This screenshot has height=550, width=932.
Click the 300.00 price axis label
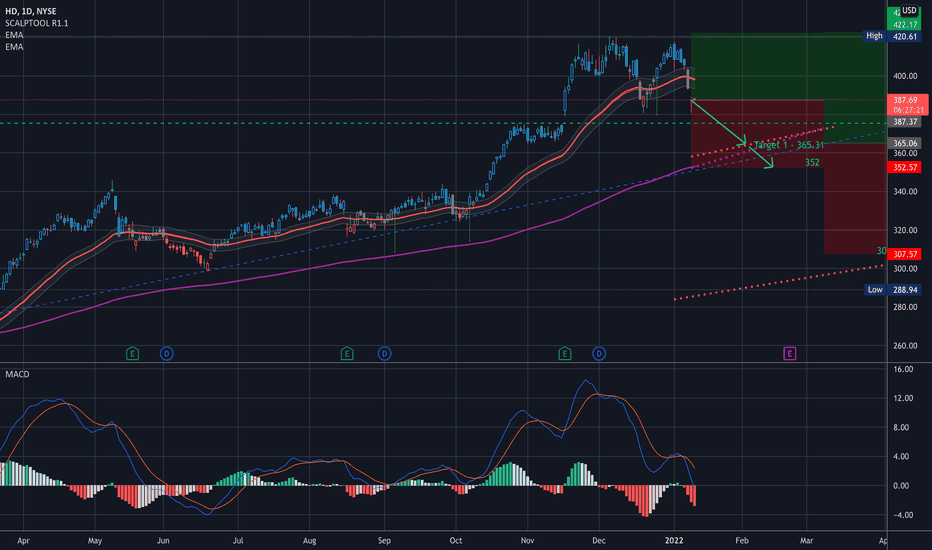[905, 269]
